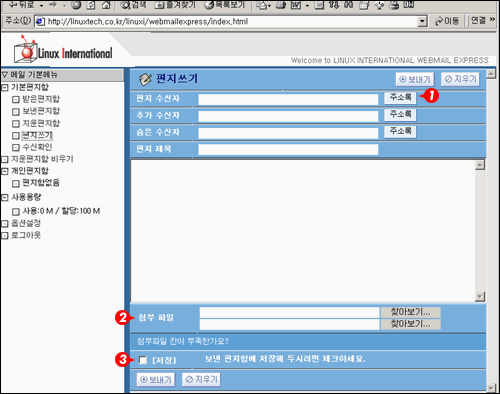Go back with the 뒤로 toolbar button
The image size is (500, 394).
21,5
